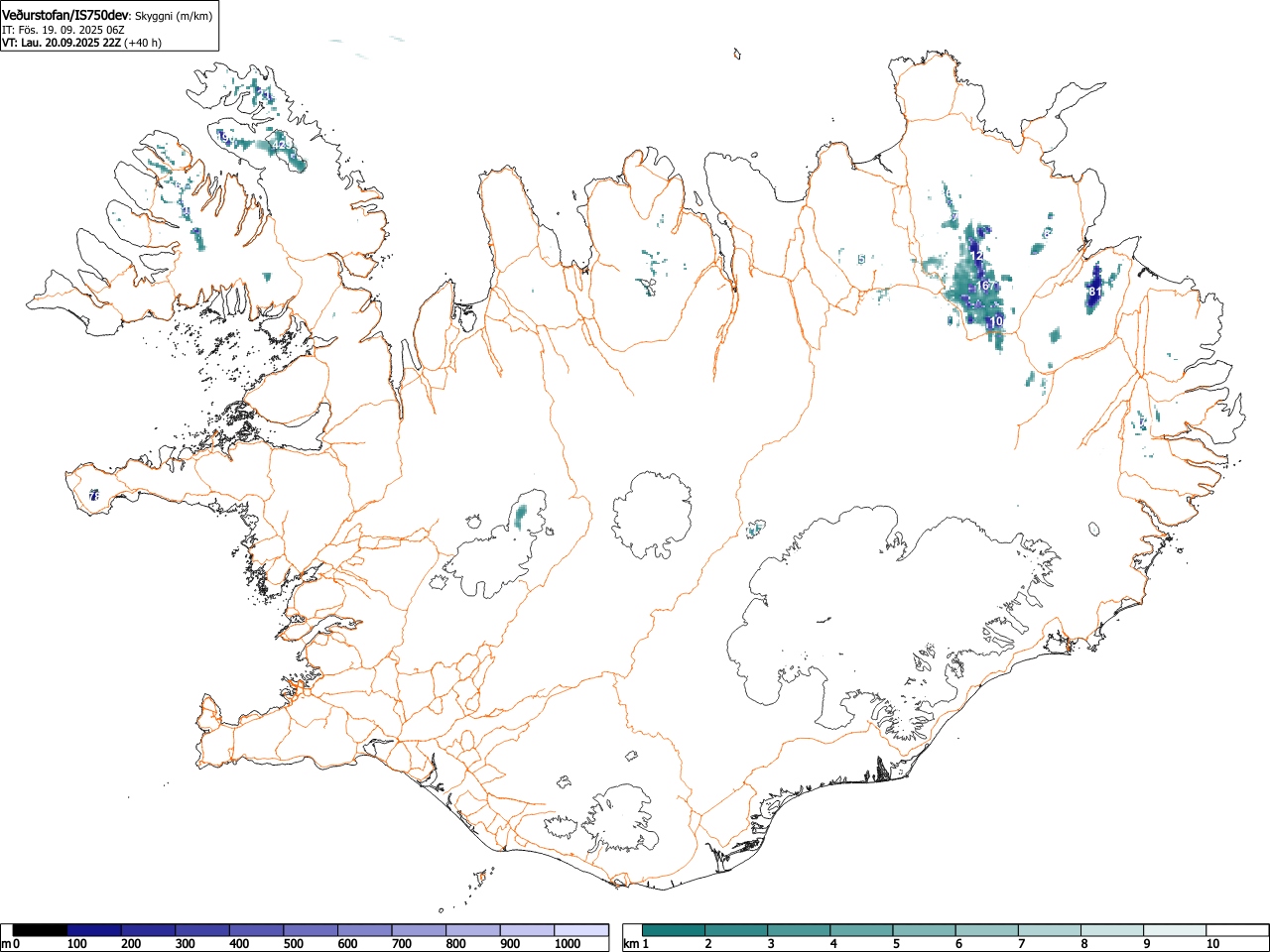Click the '167' visibility value on the map

click(985, 286)
